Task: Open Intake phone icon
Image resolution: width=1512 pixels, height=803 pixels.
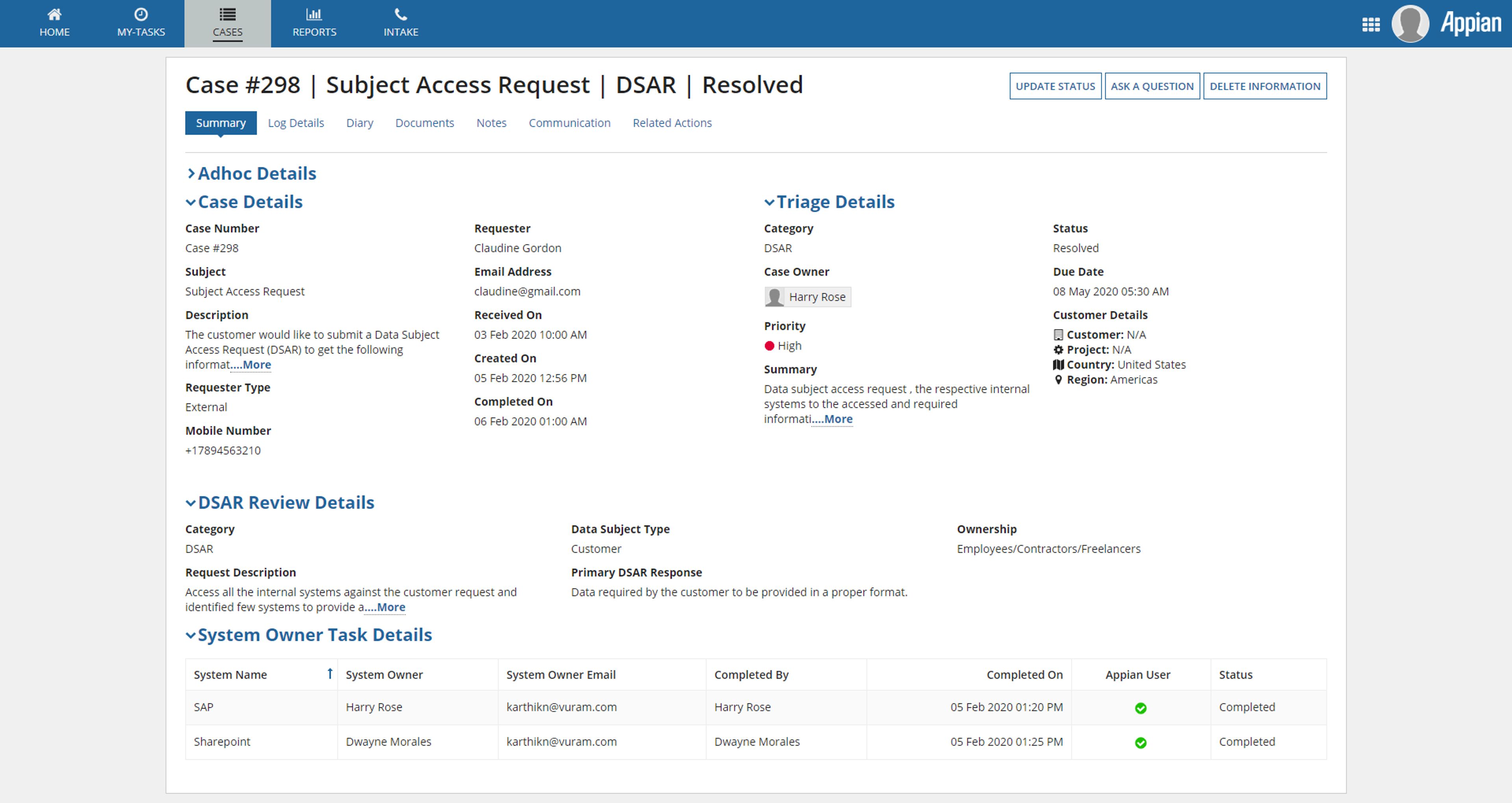Action: pos(401,14)
